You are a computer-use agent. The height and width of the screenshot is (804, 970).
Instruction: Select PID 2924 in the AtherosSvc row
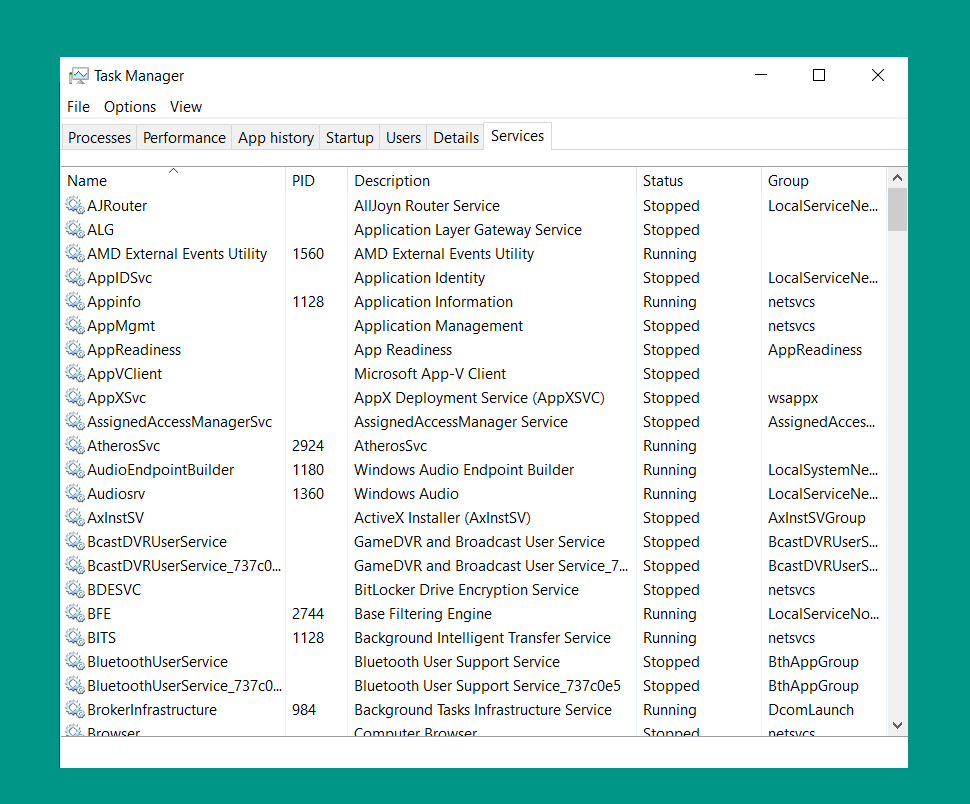coord(308,446)
